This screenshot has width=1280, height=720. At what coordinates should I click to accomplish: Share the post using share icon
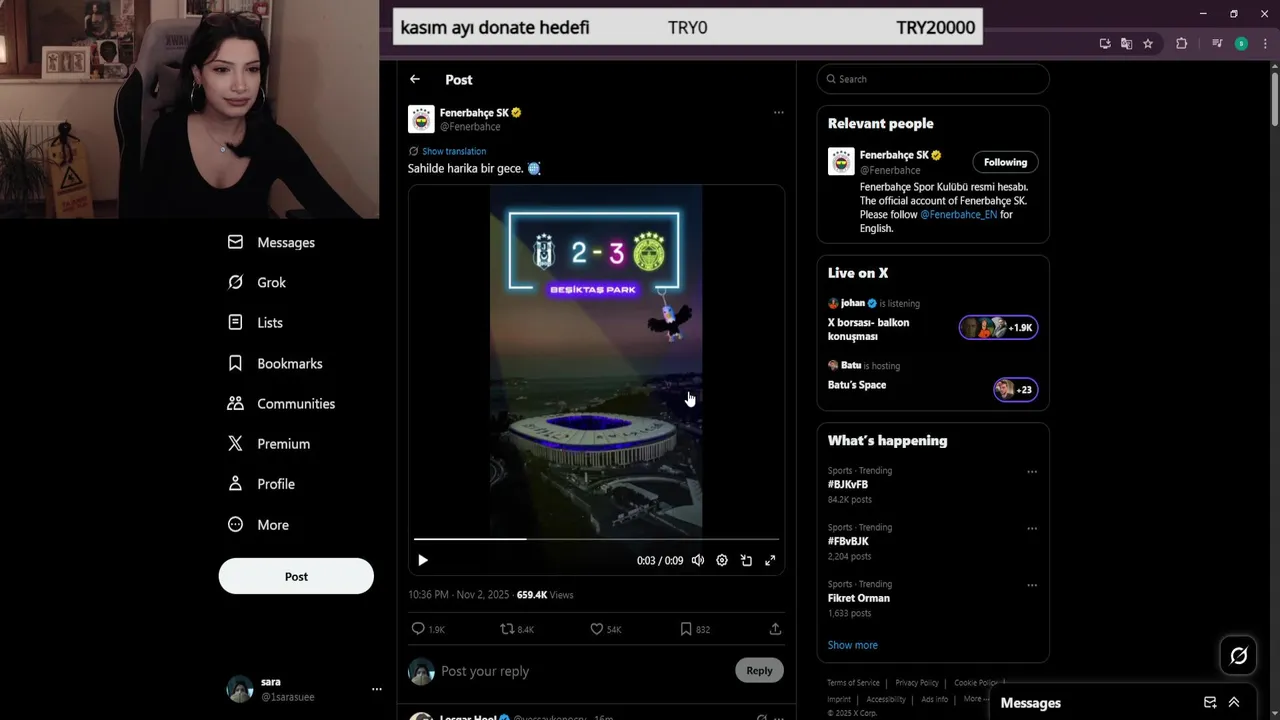[x=775, y=629]
